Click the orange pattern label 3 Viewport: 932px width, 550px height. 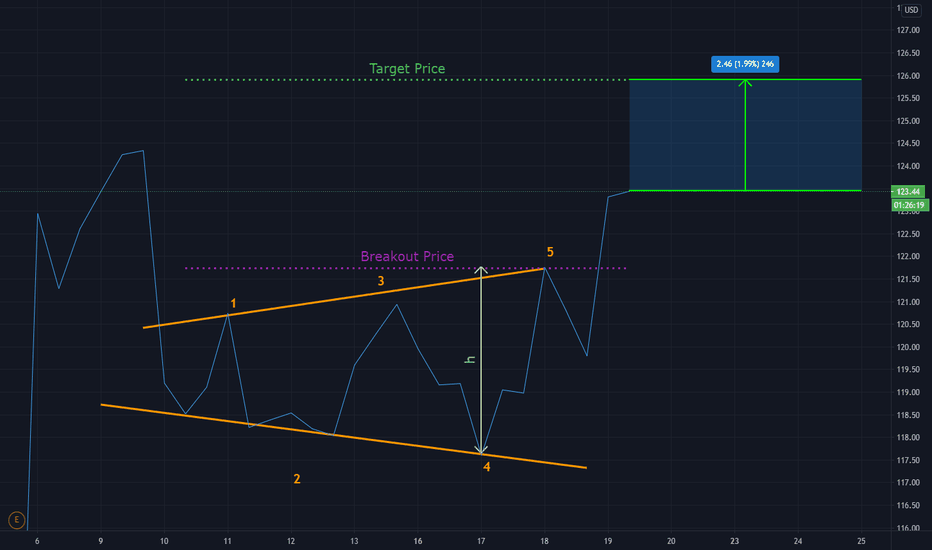(380, 281)
